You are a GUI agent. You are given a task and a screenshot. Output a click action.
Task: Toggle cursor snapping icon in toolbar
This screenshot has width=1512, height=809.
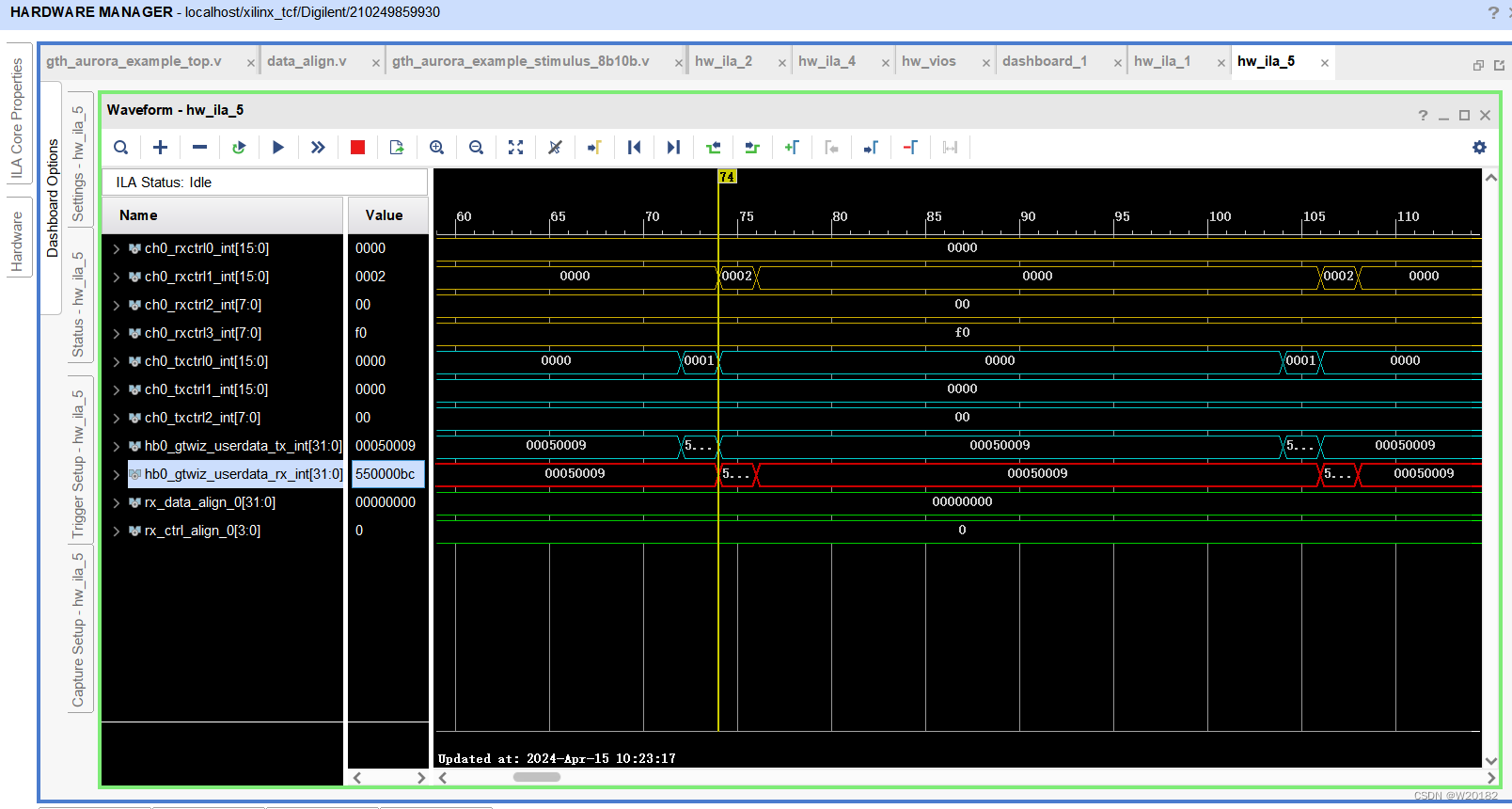(x=555, y=148)
